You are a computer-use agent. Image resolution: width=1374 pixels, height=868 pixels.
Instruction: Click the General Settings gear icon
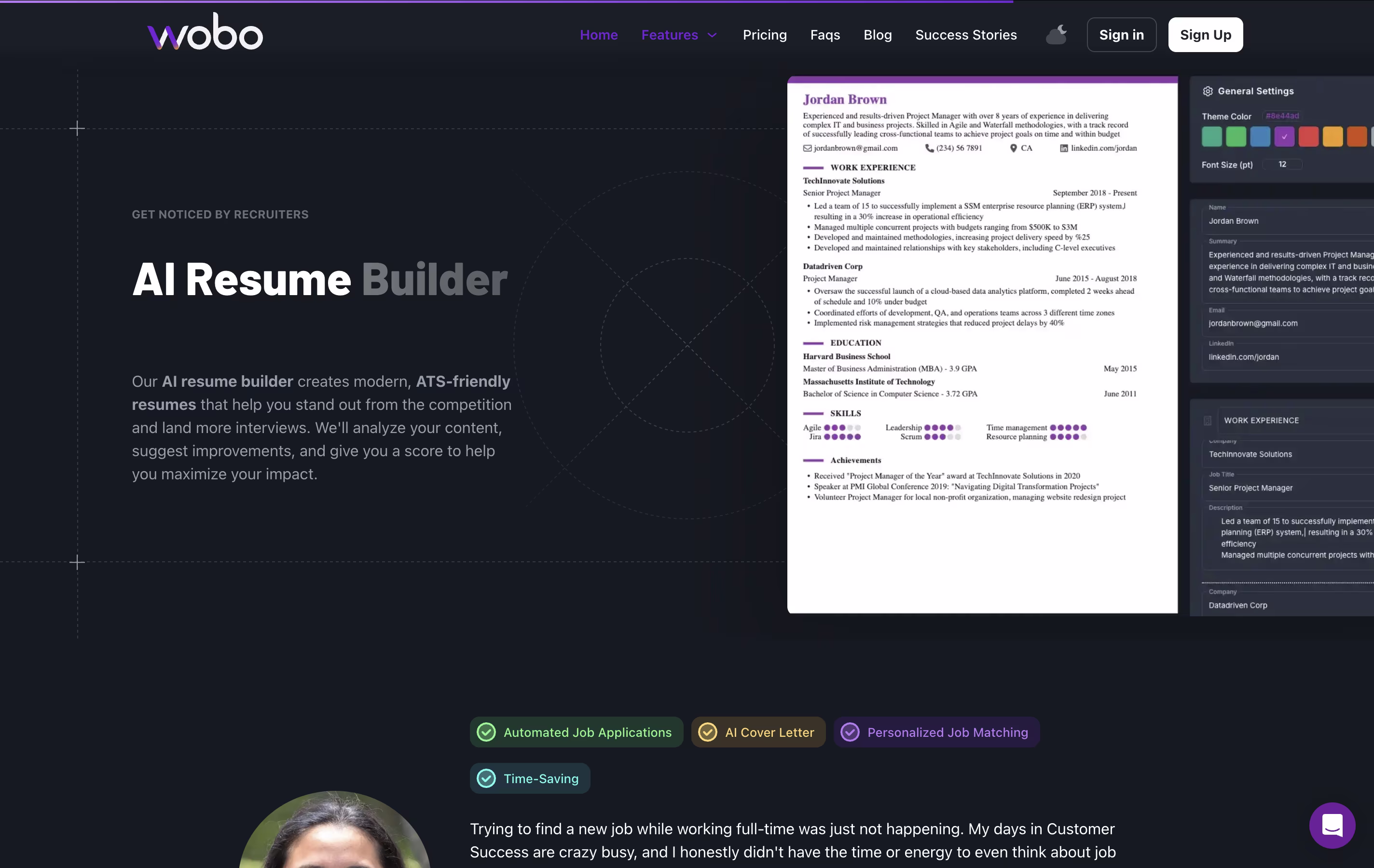pos(1208,91)
